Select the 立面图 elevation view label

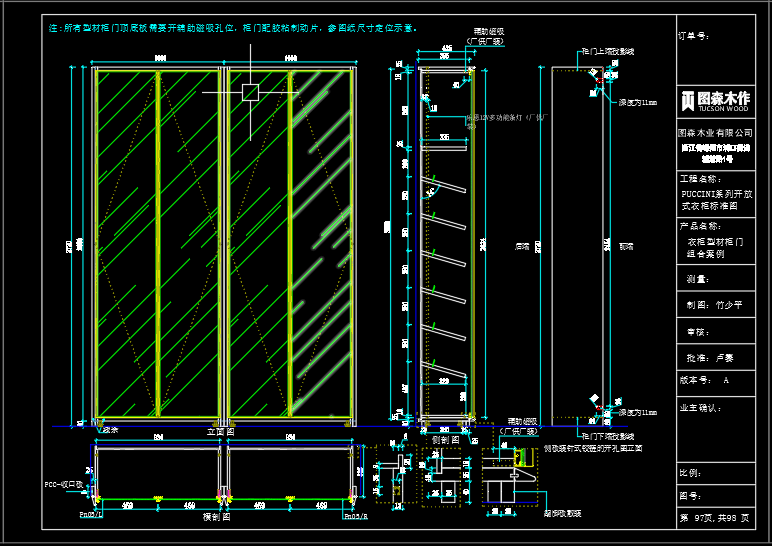click(x=219, y=431)
